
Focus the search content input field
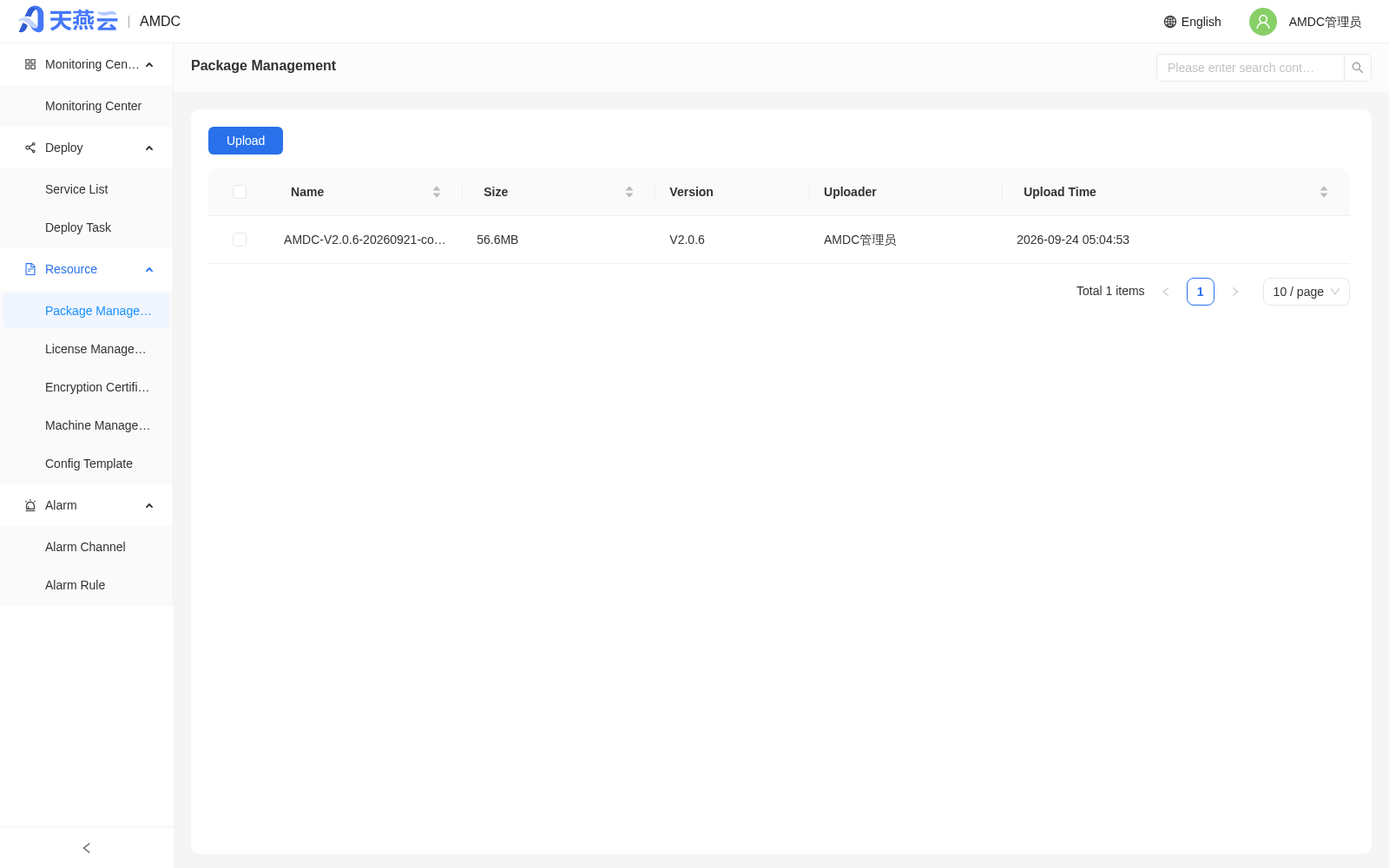point(1250,68)
